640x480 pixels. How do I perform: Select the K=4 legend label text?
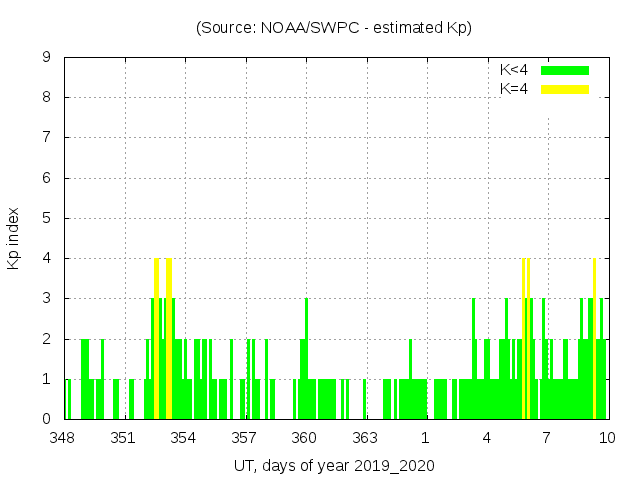(514, 89)
